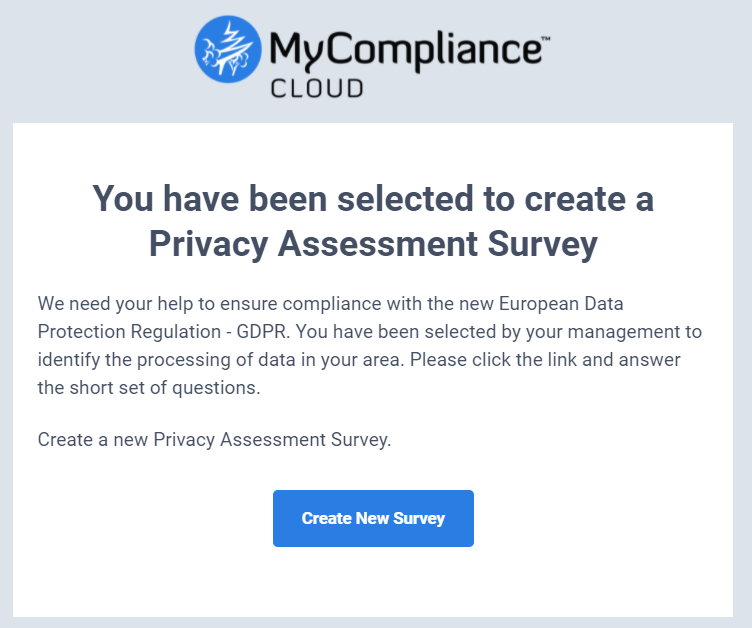Click "Create a new Privacy Assessment Survey." sentence
752x628 pixels.
[x=214, y=439]
